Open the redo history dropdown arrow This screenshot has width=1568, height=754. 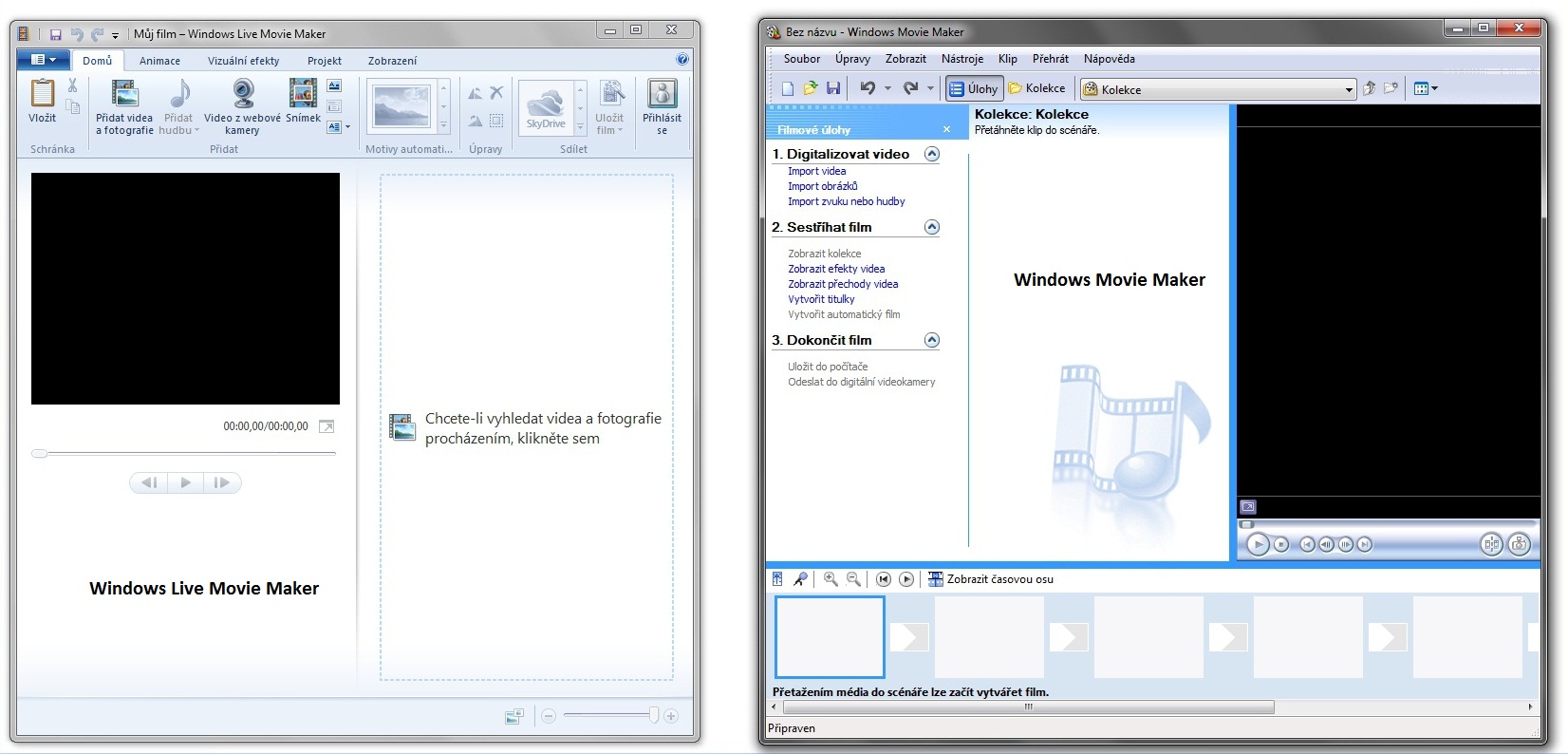point(930,88)
